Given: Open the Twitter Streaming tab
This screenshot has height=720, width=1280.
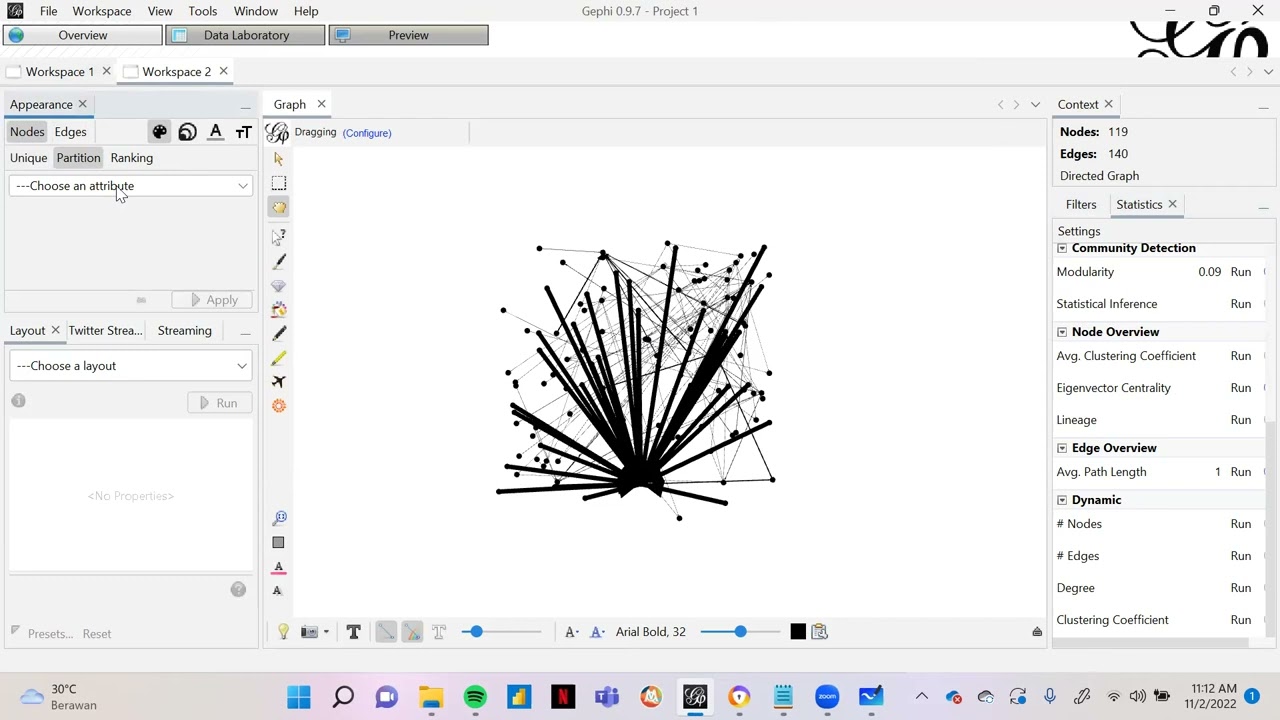Looking at the screenshot, I should 105,330.
